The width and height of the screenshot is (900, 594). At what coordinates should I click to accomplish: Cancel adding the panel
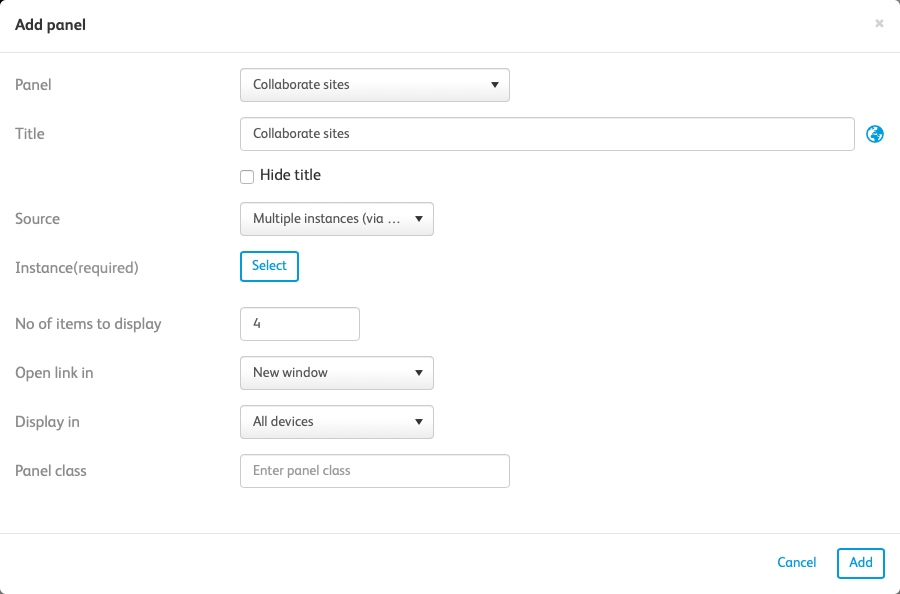tap(796, 563)
